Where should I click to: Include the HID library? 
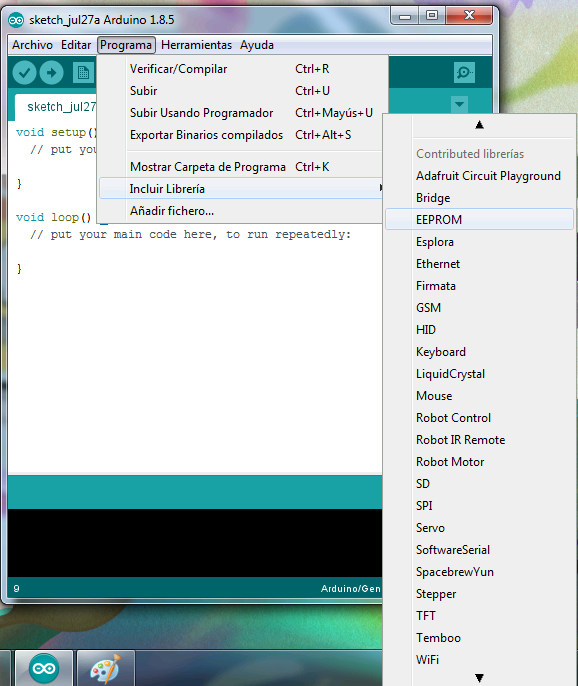pyautogui.click(x=480, y=329)
